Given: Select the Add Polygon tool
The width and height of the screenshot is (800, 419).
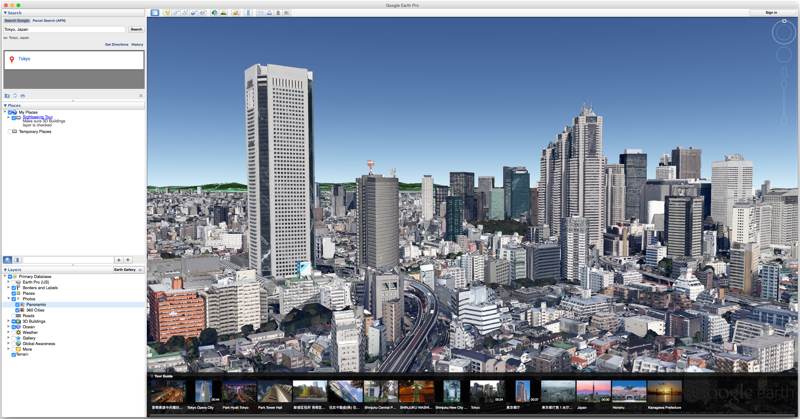Looking at the screenshot, I should 176,13.
